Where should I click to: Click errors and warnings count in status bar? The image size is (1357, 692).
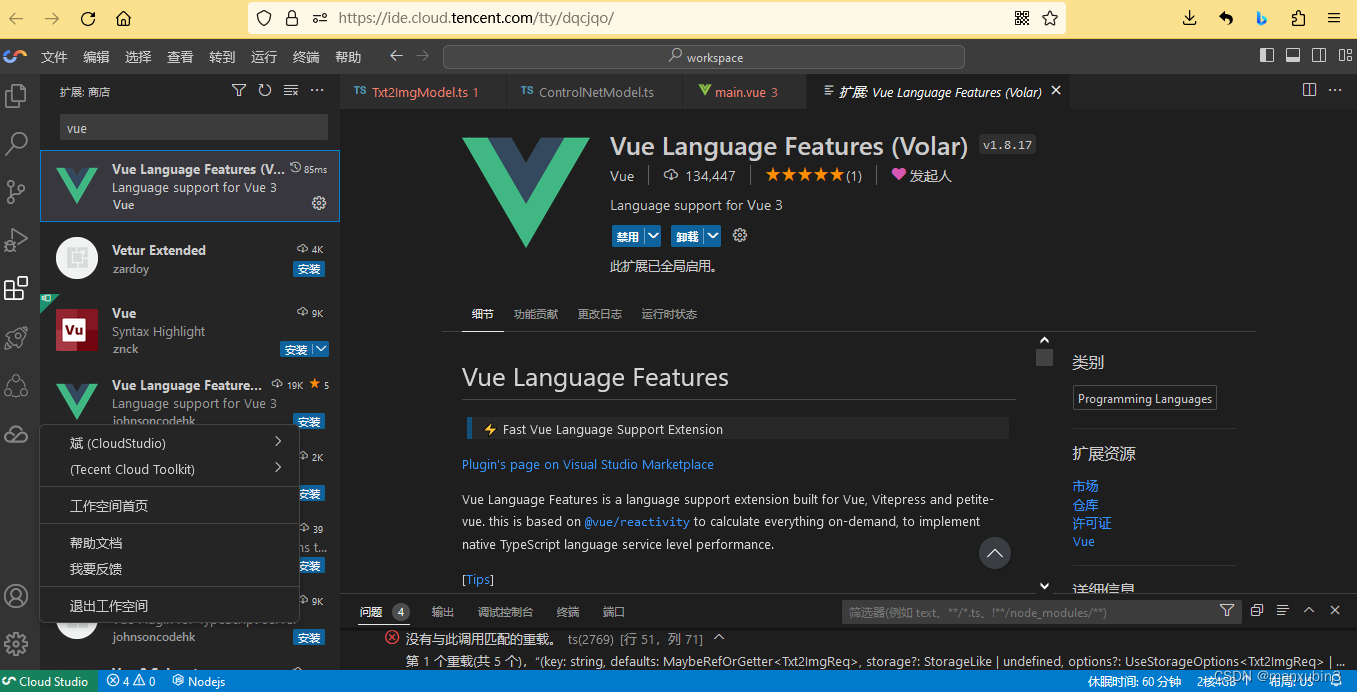(131, 682)
